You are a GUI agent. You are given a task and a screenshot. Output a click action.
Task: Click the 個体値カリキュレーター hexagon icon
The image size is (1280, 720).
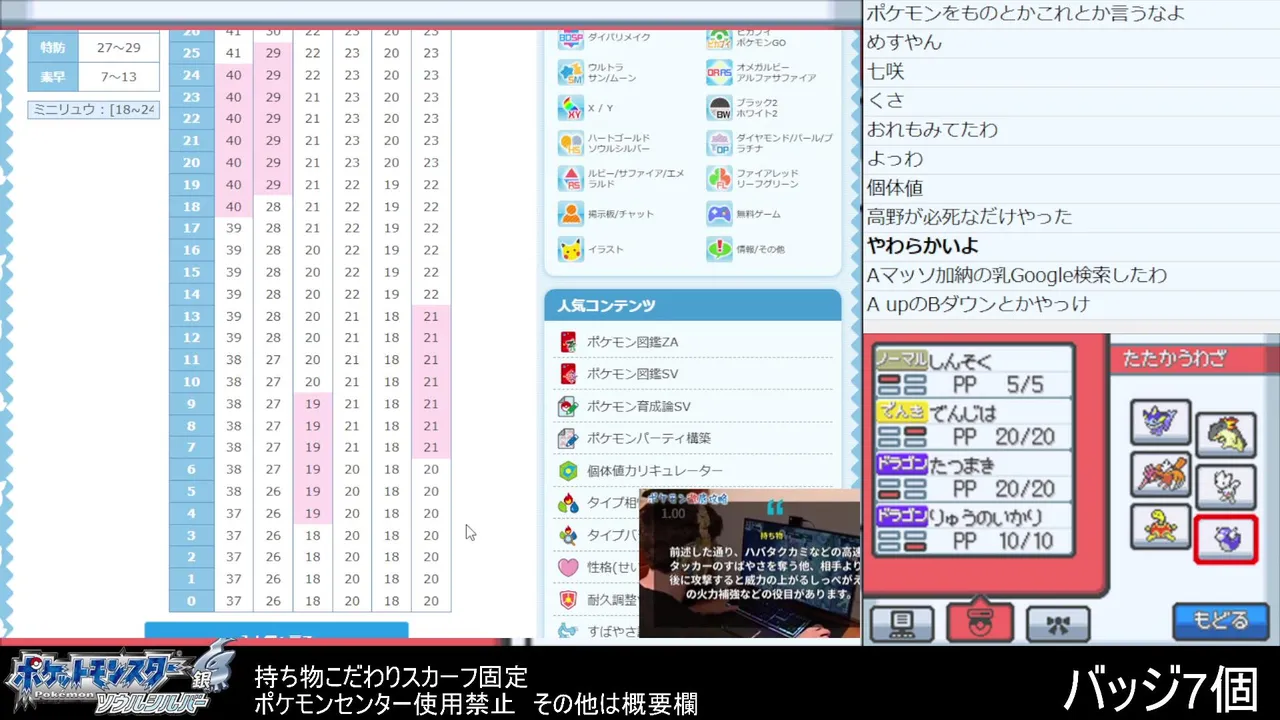(568, 470)
